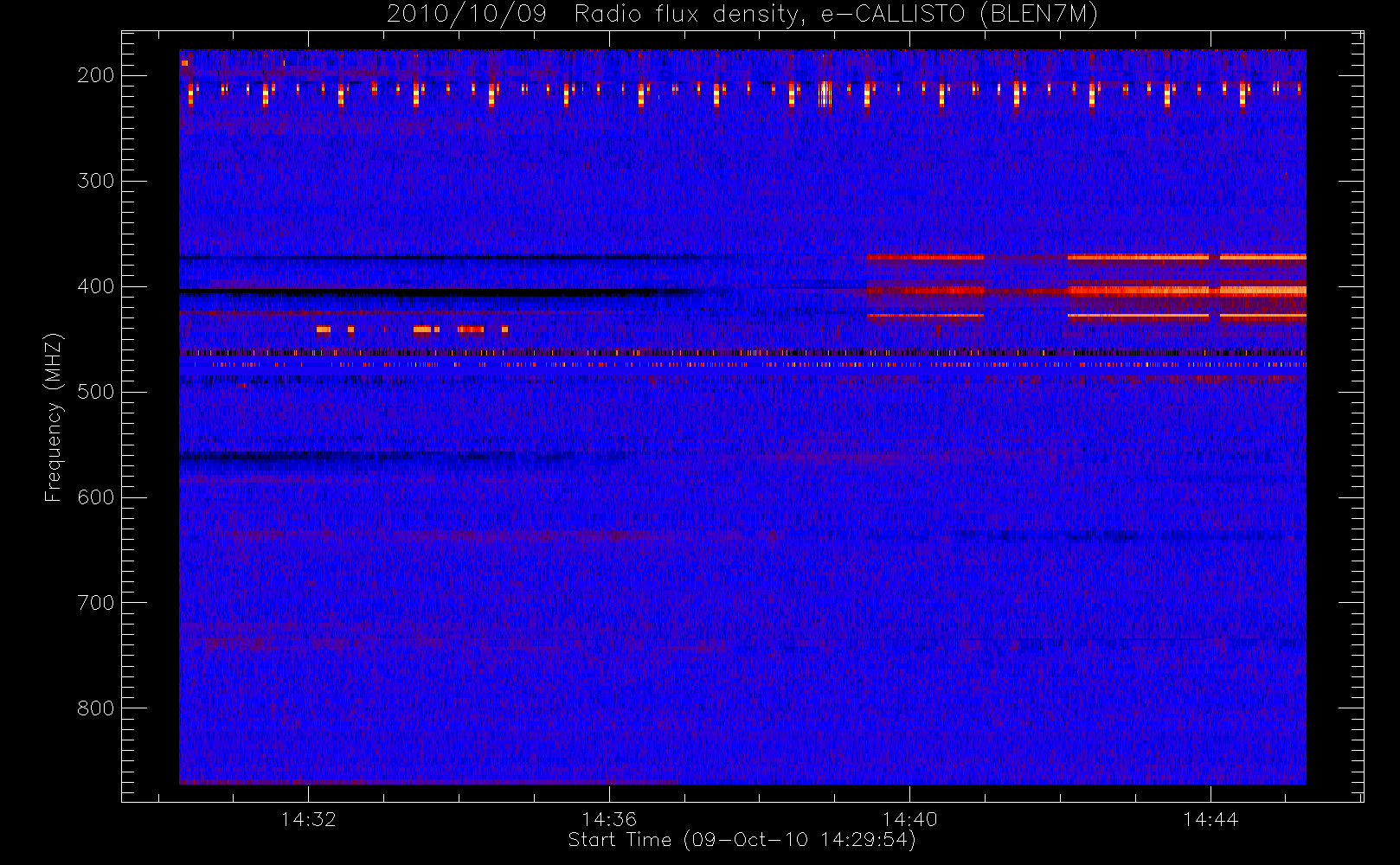Select the 600 frequency tick label
Image resolution: width=1400 pixels, height=865 pixels.
(96, 497)
